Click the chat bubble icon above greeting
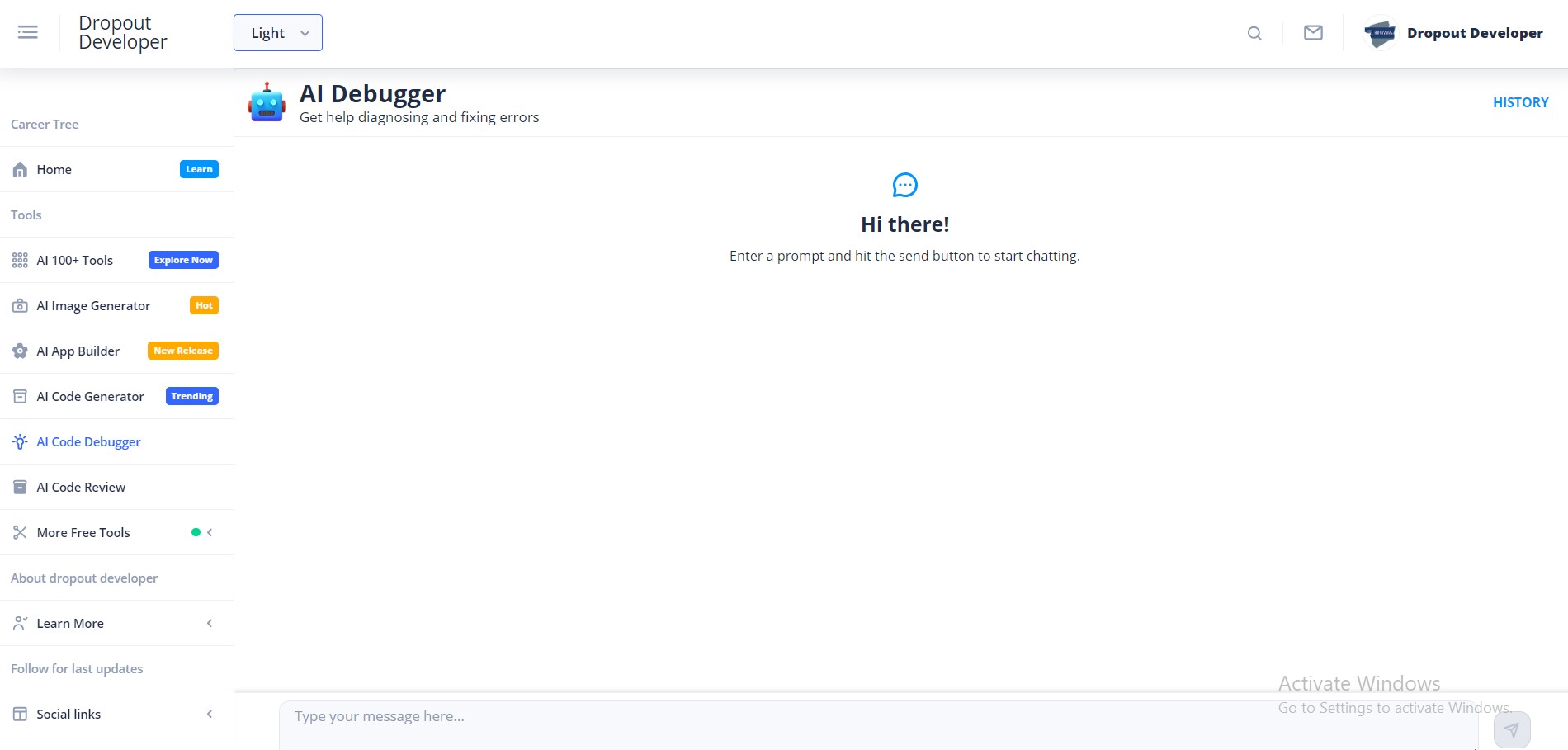 pyautogui.click(x=904, y=185)
